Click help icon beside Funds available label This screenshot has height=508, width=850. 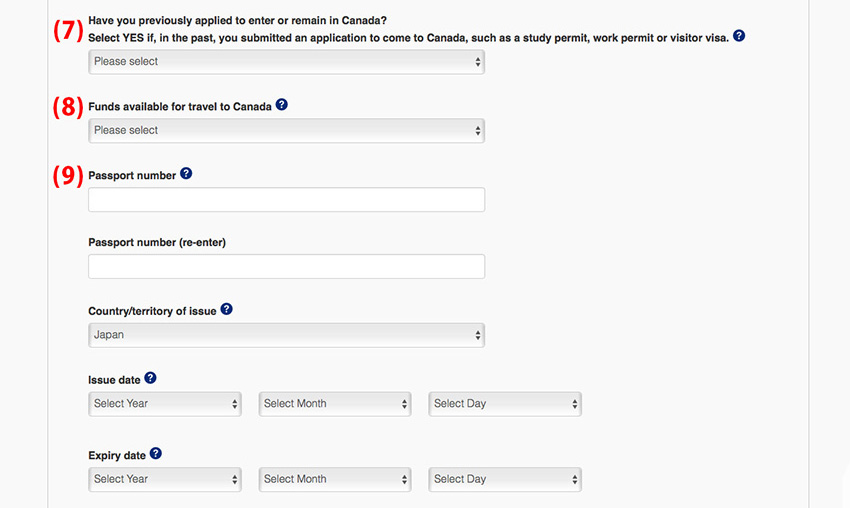click(282, 105)
